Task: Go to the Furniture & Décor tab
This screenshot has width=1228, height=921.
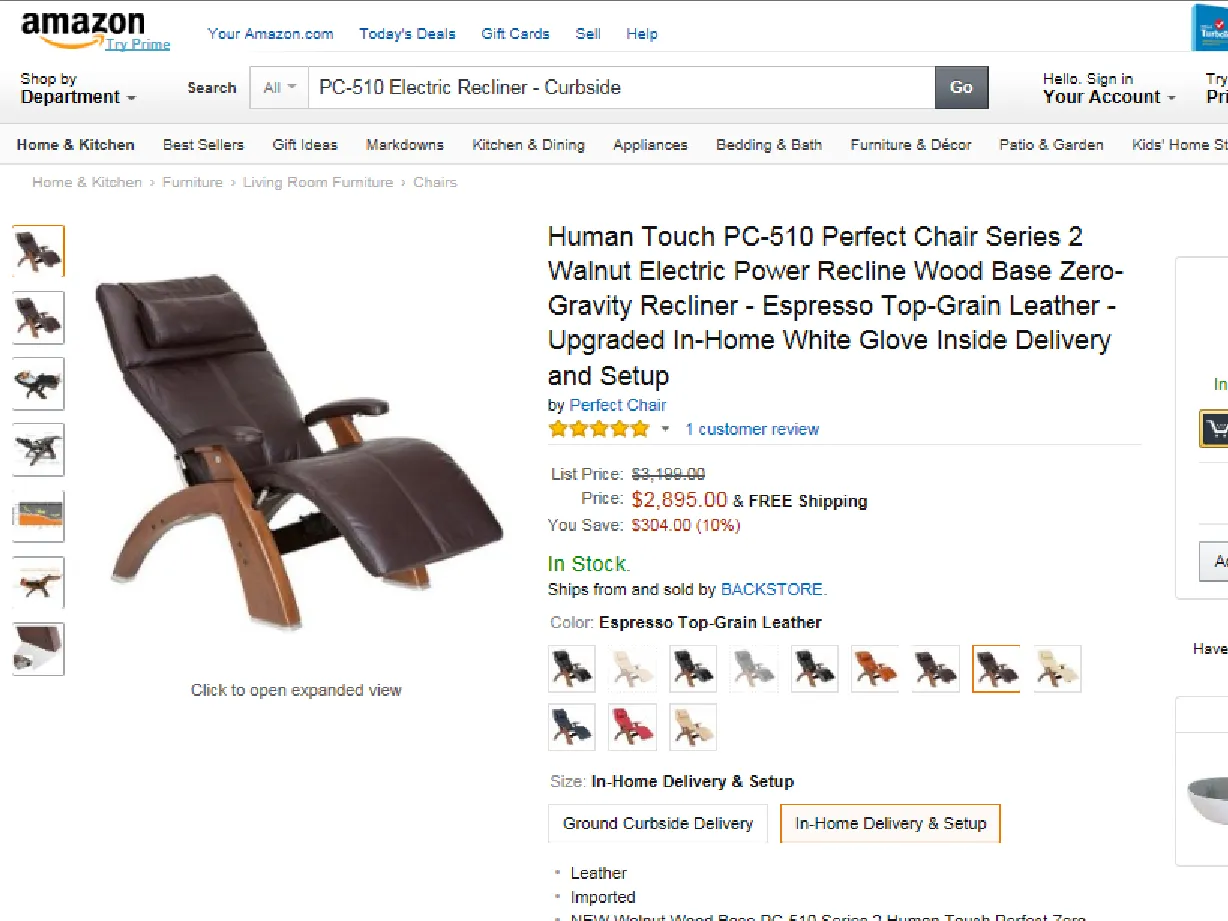Action: pyautogui.click(x=911, y=144)
